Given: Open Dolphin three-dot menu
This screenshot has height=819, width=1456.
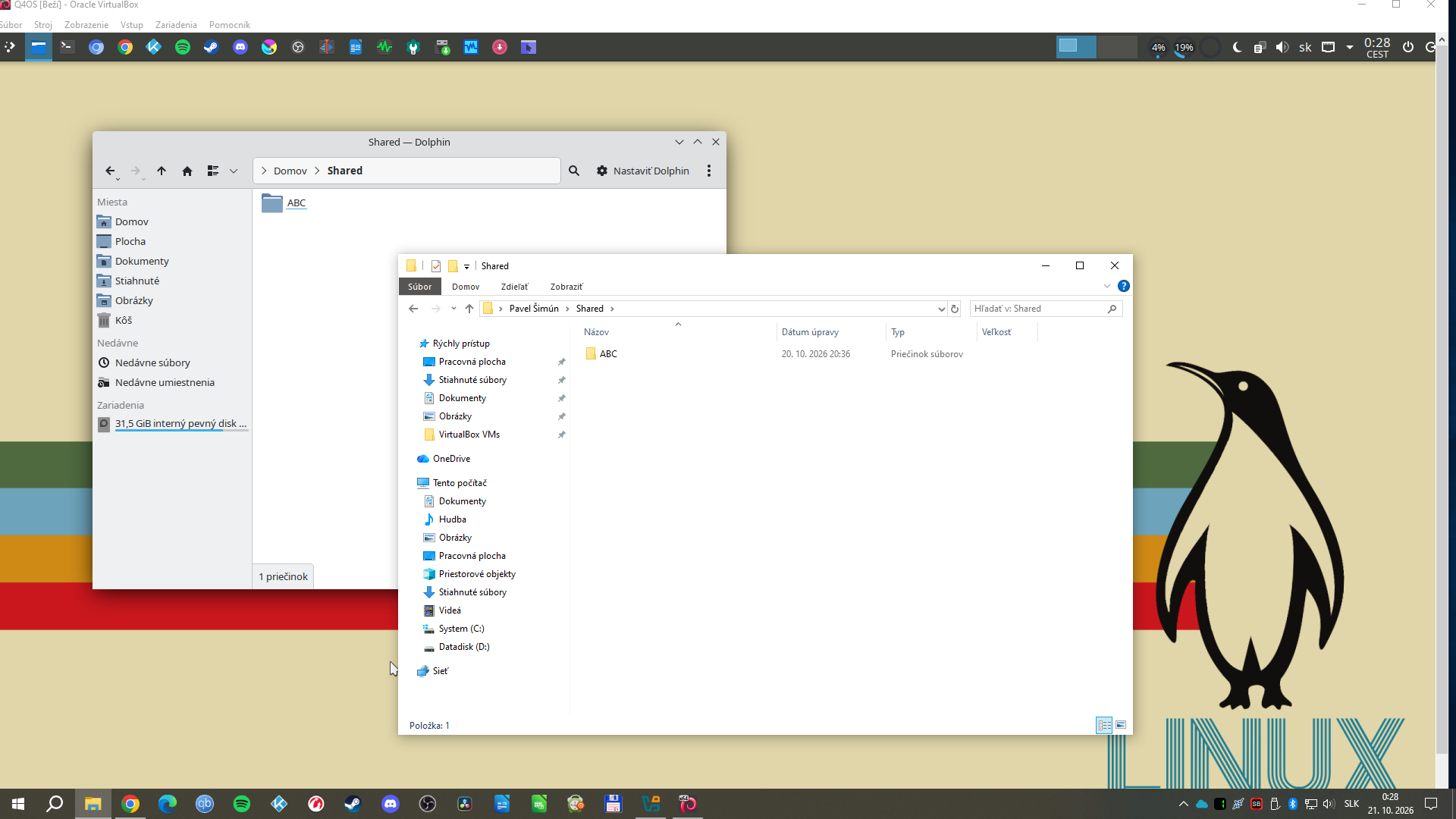Looking at the screenshot, I should 709,171.
